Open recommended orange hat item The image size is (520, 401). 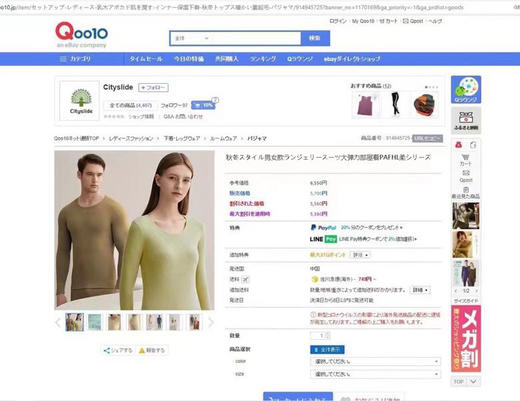[424, 104]
